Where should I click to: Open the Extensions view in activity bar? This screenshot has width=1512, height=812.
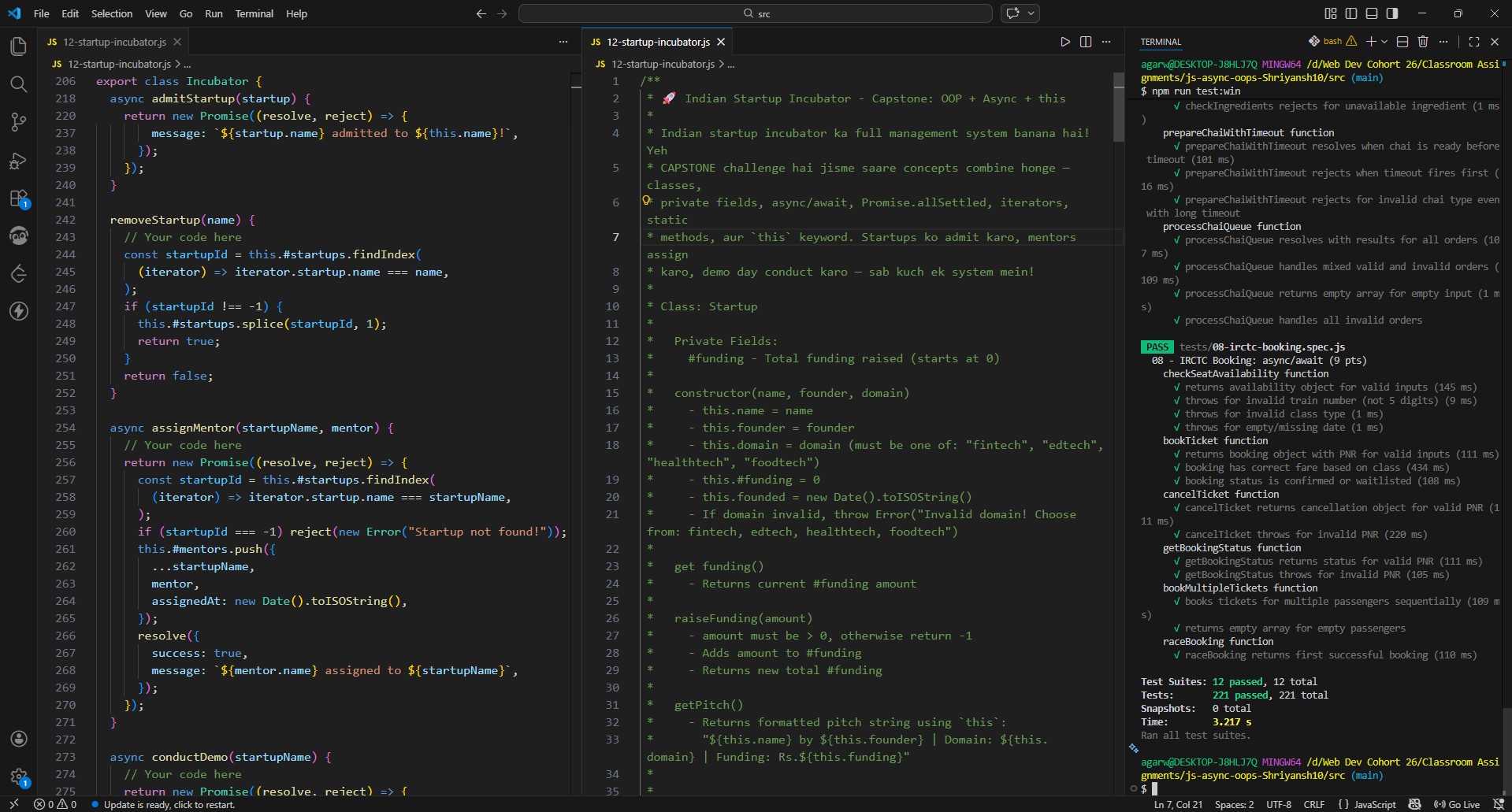18,198
